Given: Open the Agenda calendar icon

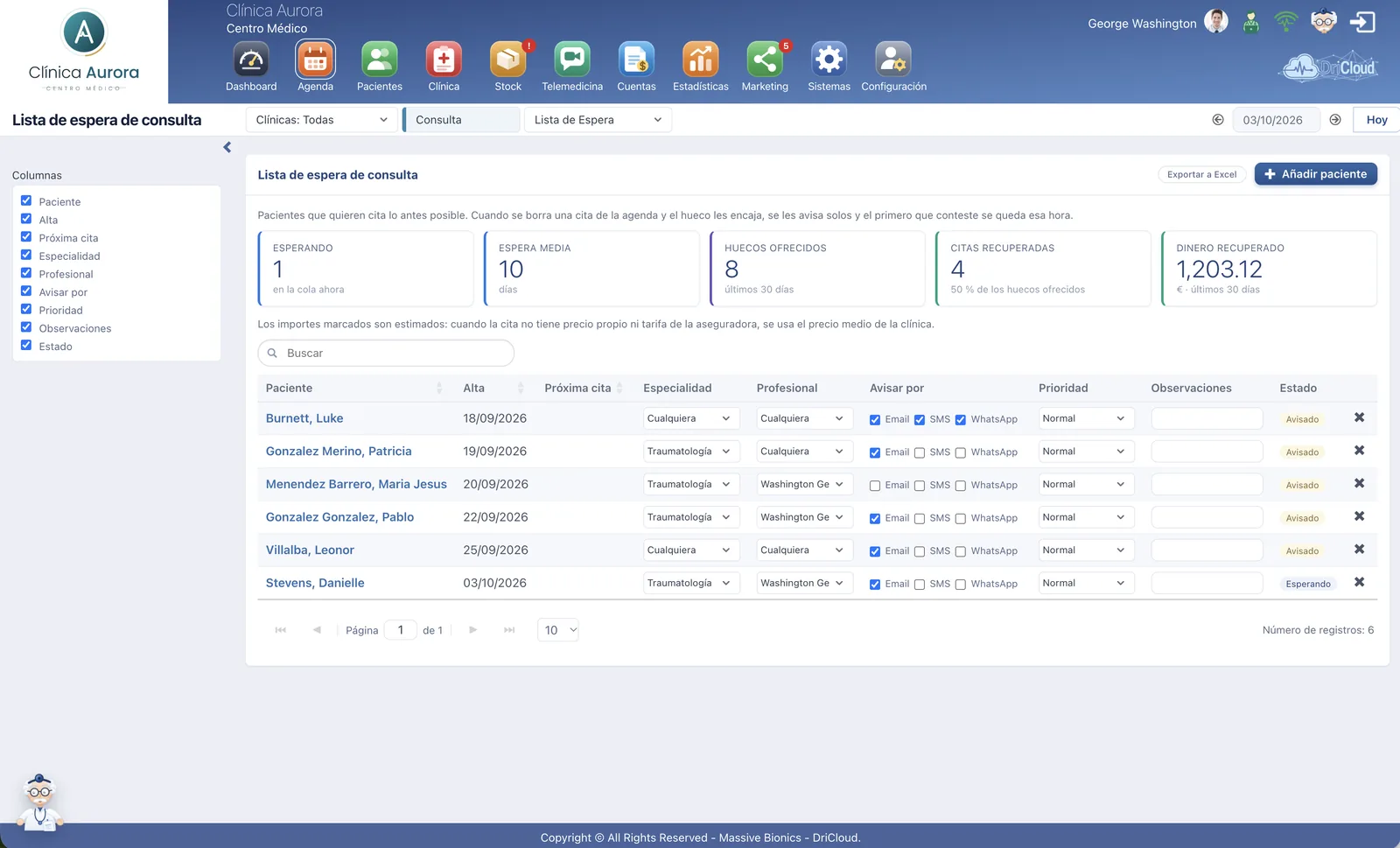Looking at the screenshot, I should pyautogui.click(x=315, y=60).
